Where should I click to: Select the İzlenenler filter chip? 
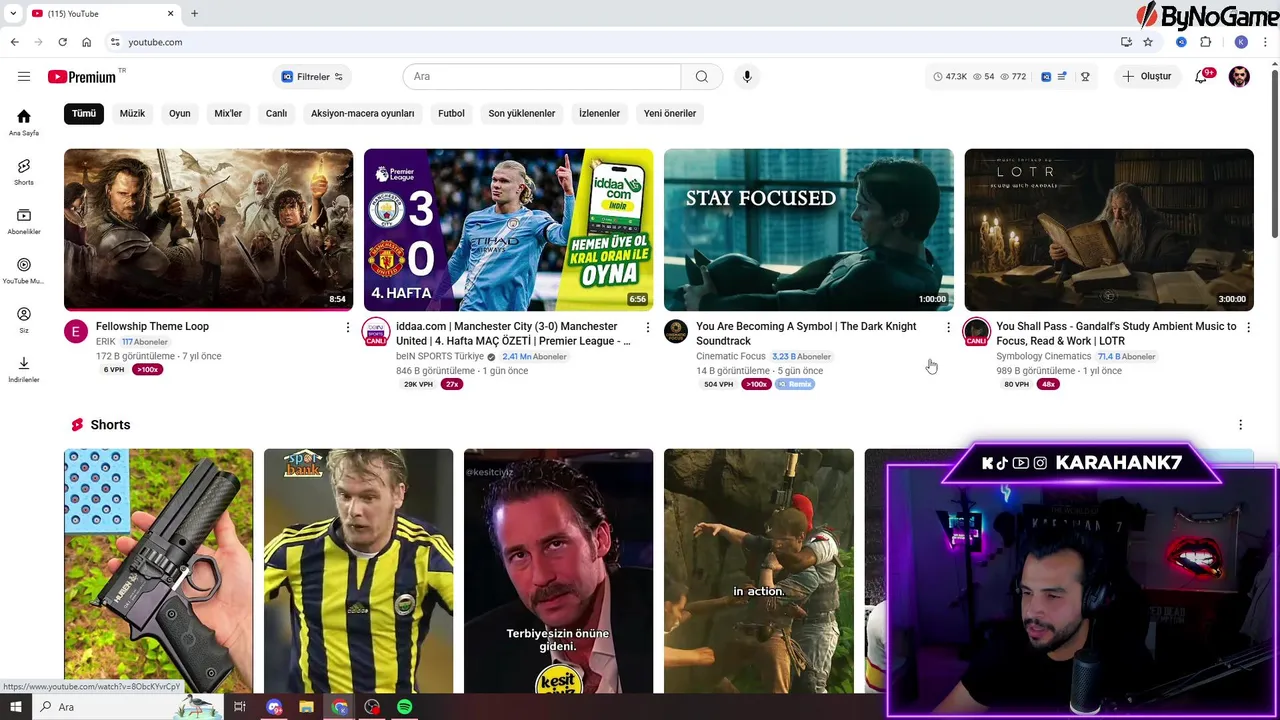tap(599, 113)
